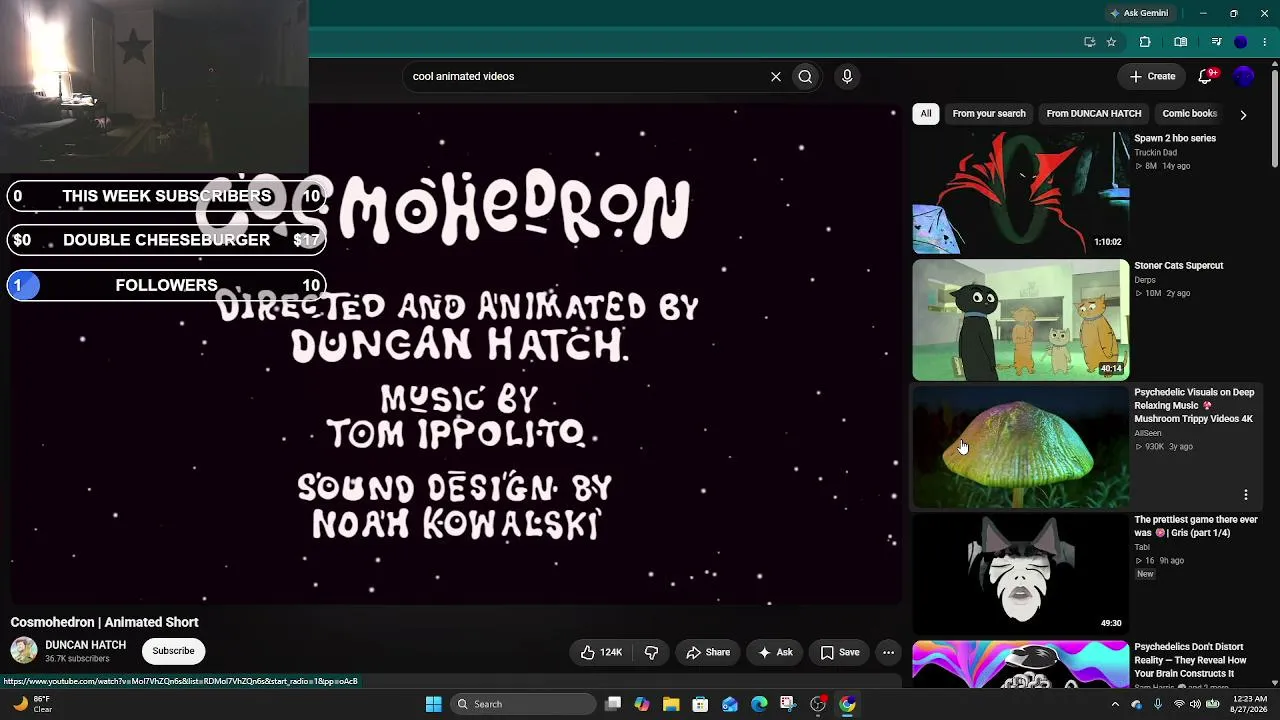Image resolution: width=1280 pixels, height=720 pixels.
Task: Open the media controls music-note icon
Action: click(1216, 42)
